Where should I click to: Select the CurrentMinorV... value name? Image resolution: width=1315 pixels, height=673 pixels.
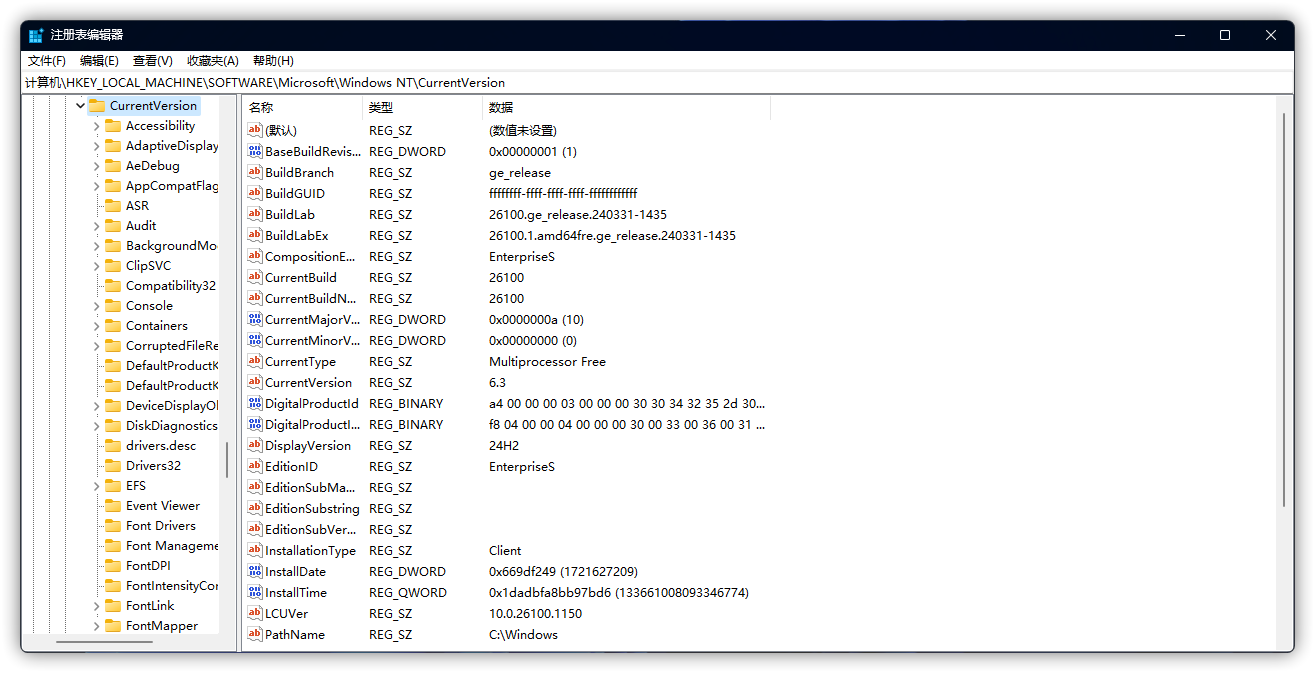pyautogui.click(x=312, y=340)
